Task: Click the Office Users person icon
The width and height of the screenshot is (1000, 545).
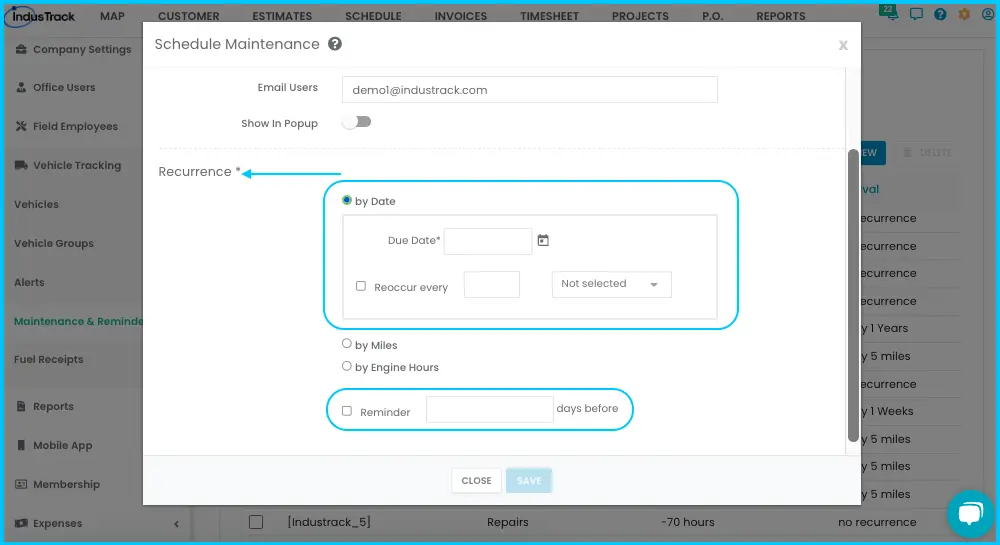Action: [21, 87]
